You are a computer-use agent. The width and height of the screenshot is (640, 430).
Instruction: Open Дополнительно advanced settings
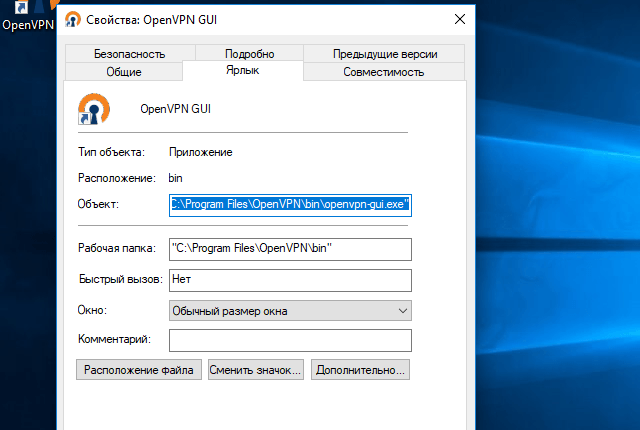(x=360, y=370)
